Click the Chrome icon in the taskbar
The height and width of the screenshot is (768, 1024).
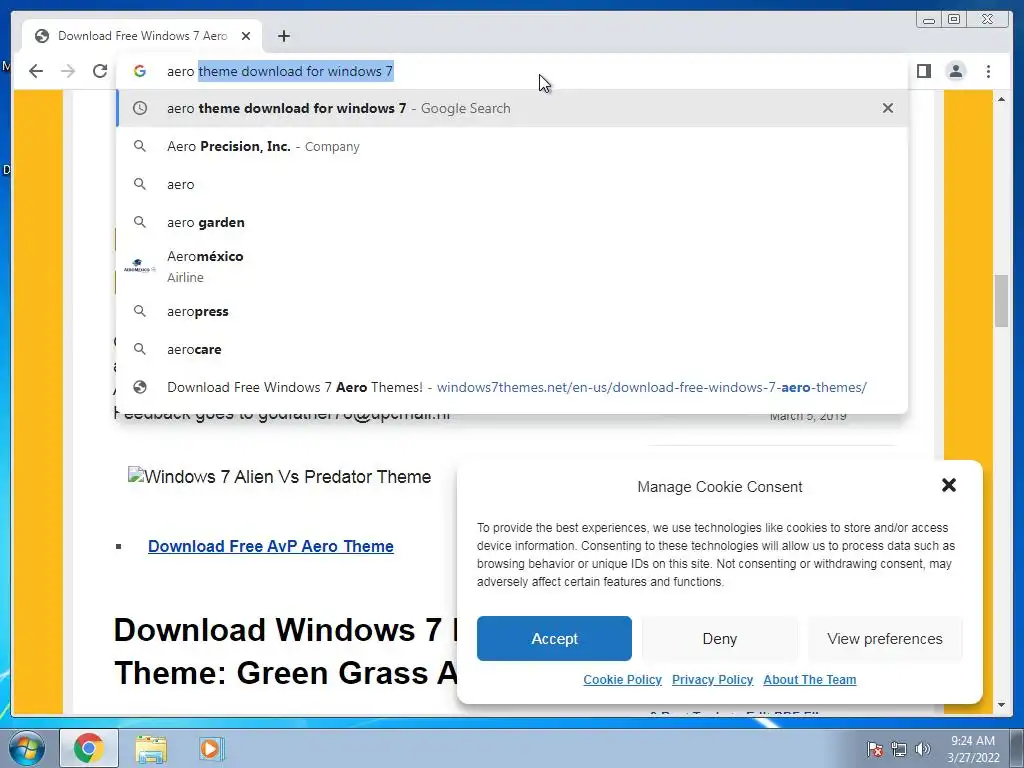coord(89,748)
